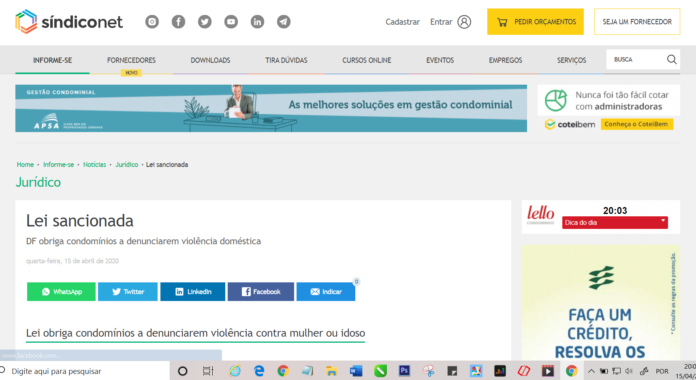Screen dimensions: 696x380
Task: Click the POR language indicator
Action: (x=662, y=371)
